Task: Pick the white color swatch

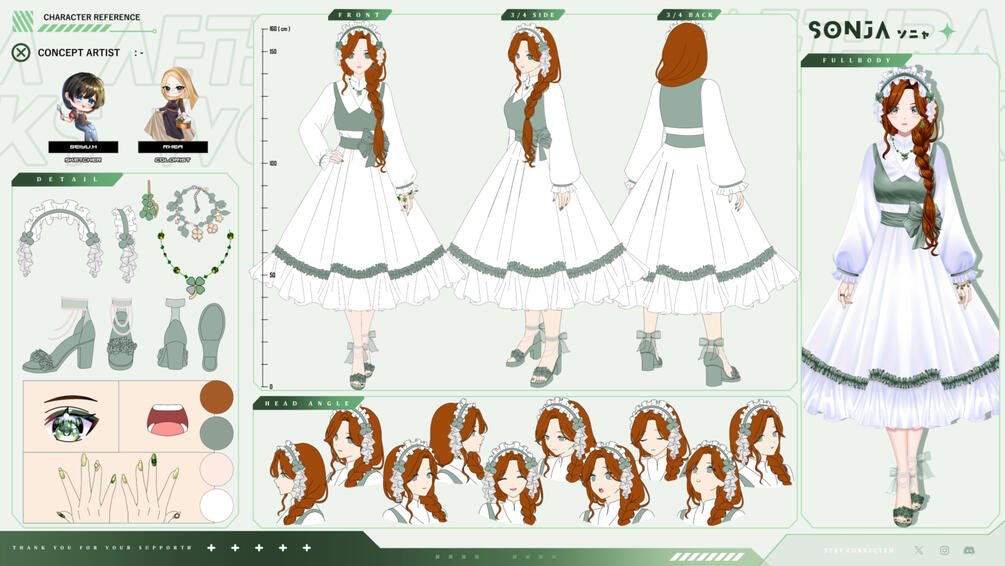Action: tap(217, 506)
